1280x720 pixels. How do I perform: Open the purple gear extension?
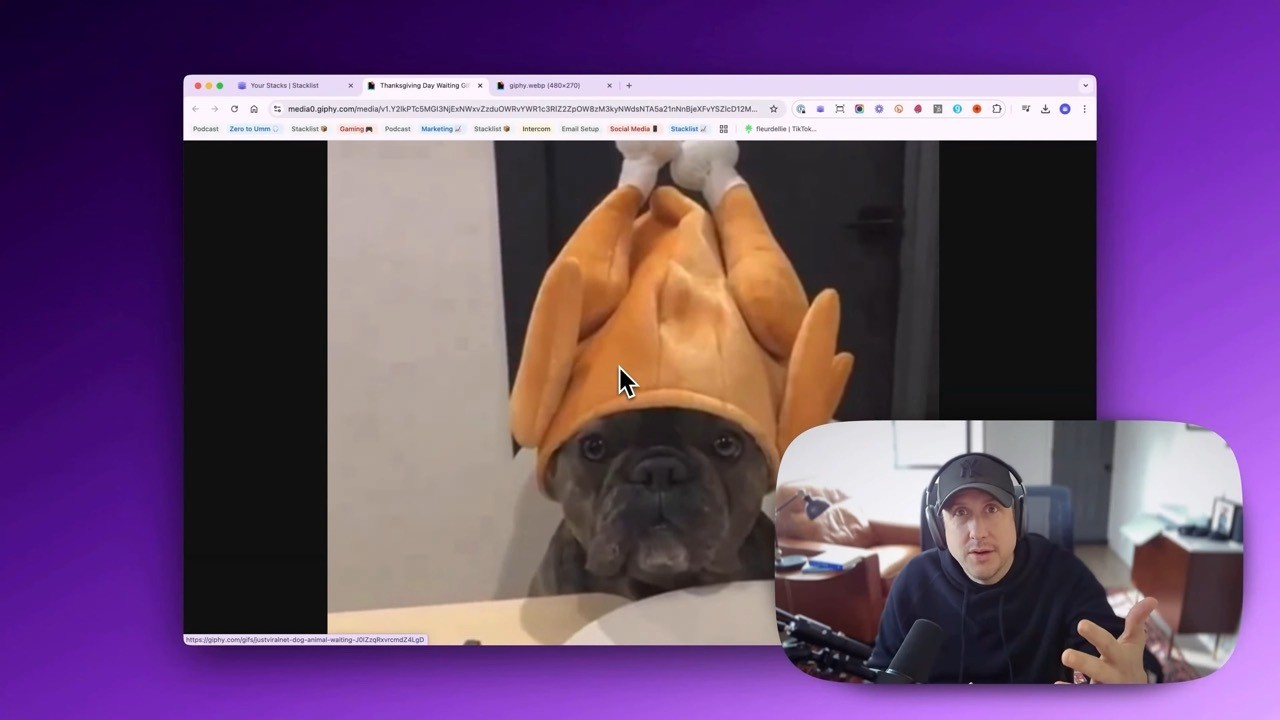point(879,109)
